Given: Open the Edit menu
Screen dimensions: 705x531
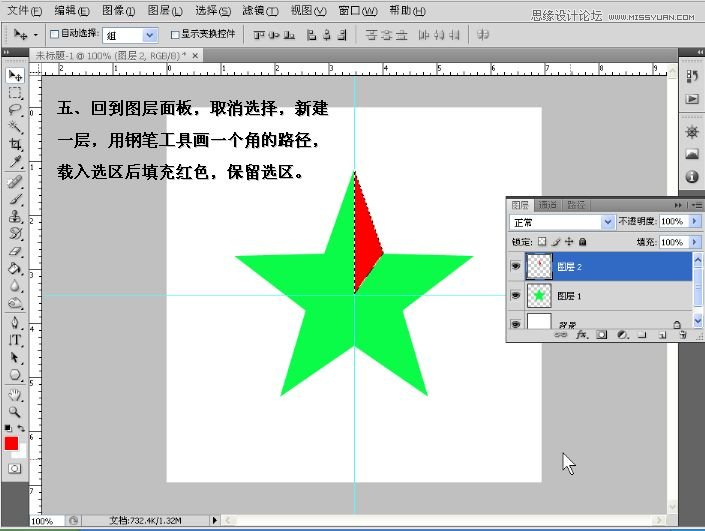Looking at the screenshot, I should (x=71, y=10).
